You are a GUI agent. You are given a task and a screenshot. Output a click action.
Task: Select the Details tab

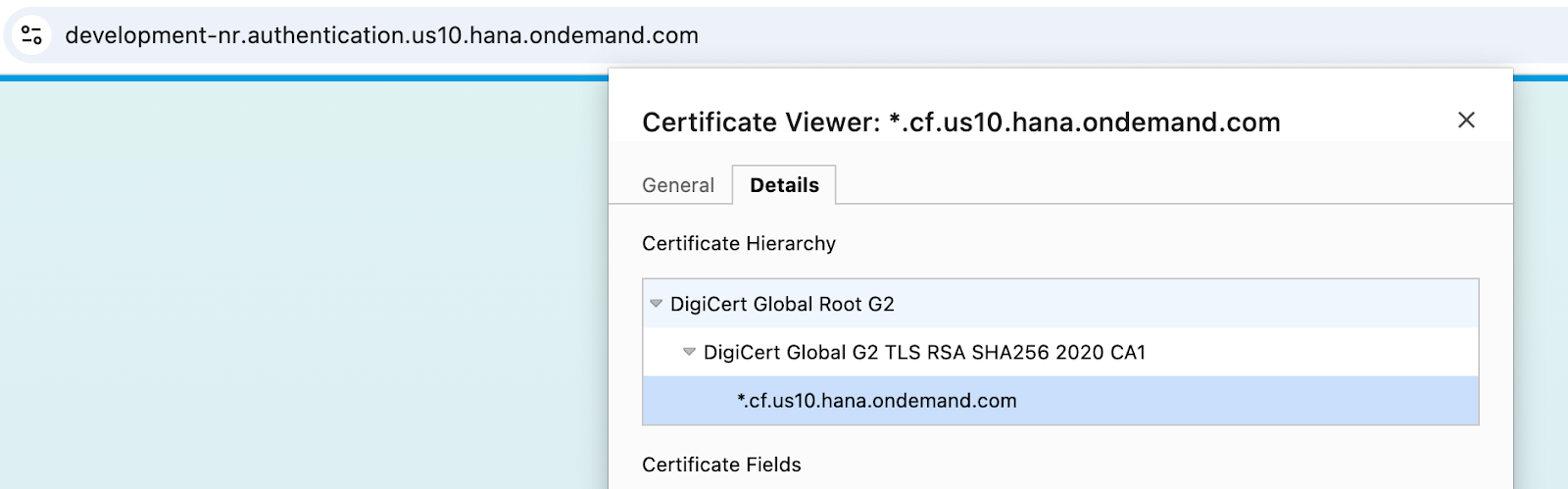[x=784, y=185]
